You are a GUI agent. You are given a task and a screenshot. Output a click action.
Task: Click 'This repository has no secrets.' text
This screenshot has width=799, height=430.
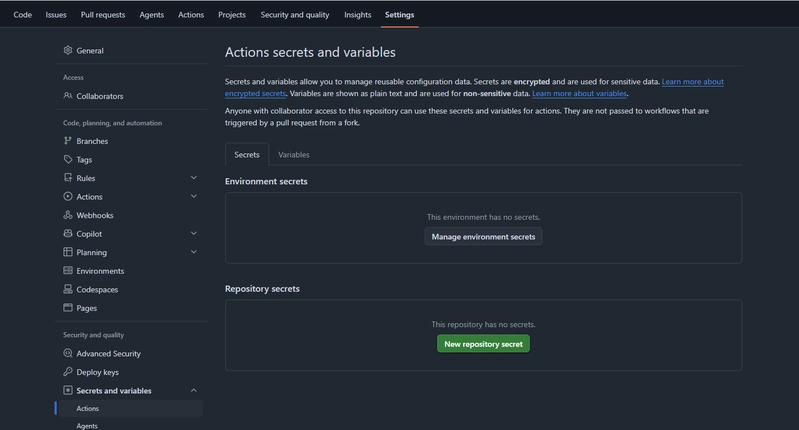pyautogui.click(x=484, y=325)
